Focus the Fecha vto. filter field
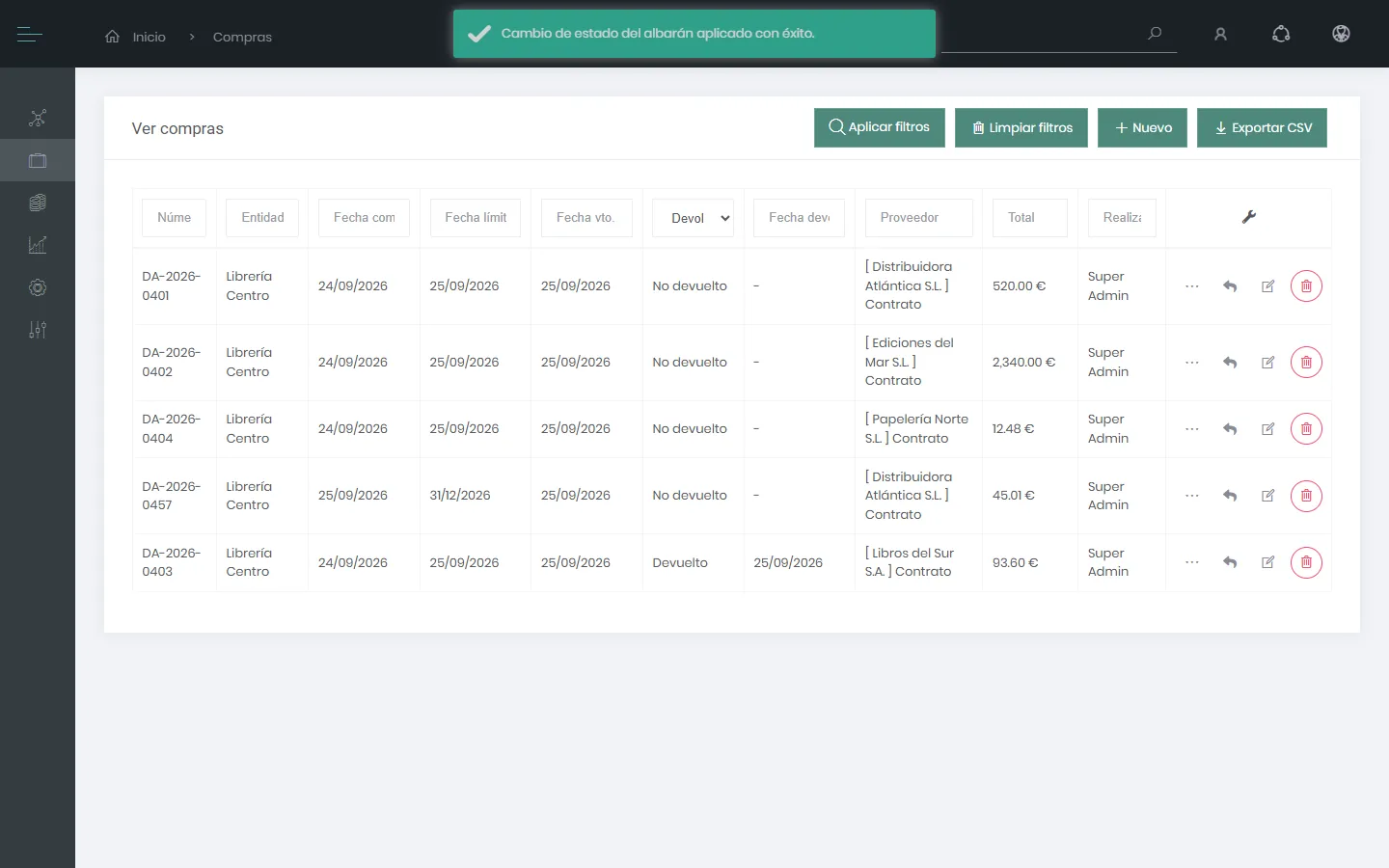The width and height of the screenshot is (1389, 868). 586,218
